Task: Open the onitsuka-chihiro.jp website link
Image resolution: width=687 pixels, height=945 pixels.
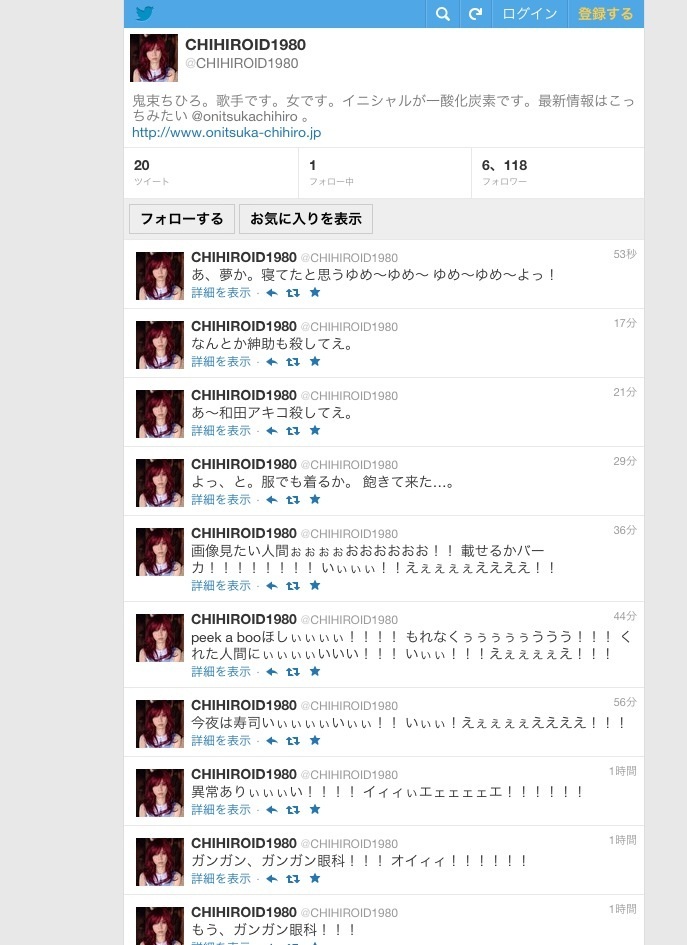Action: point(227,133)
